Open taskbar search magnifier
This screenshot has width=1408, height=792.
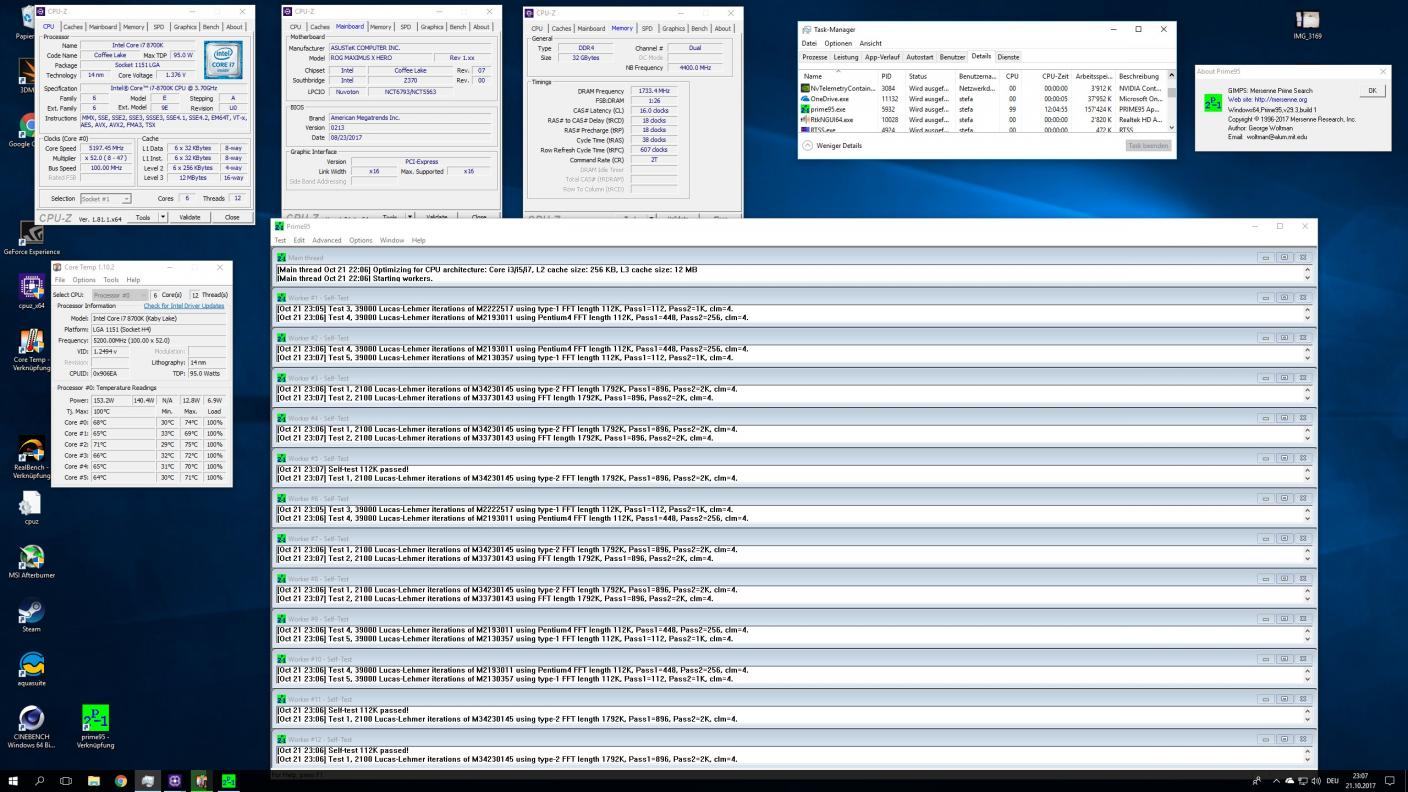click(40, 780)
